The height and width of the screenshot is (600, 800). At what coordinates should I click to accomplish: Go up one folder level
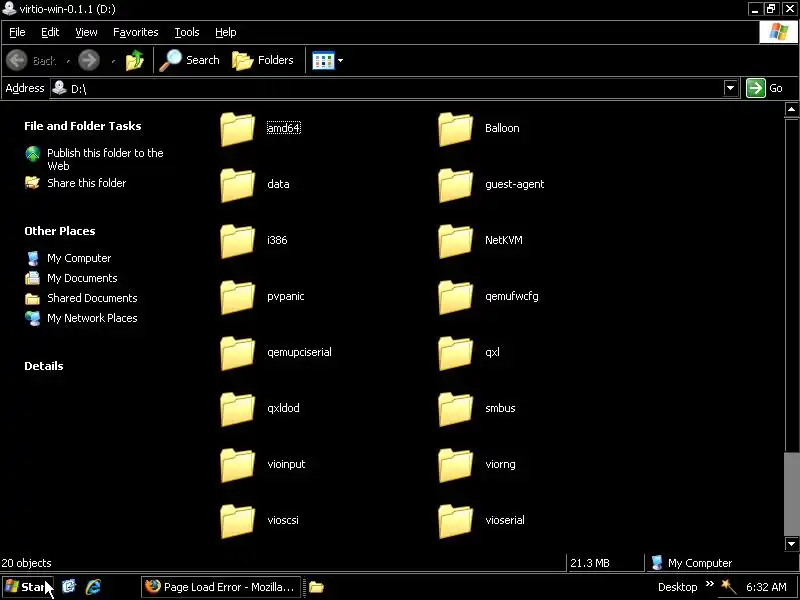click(x=135, y=60)
